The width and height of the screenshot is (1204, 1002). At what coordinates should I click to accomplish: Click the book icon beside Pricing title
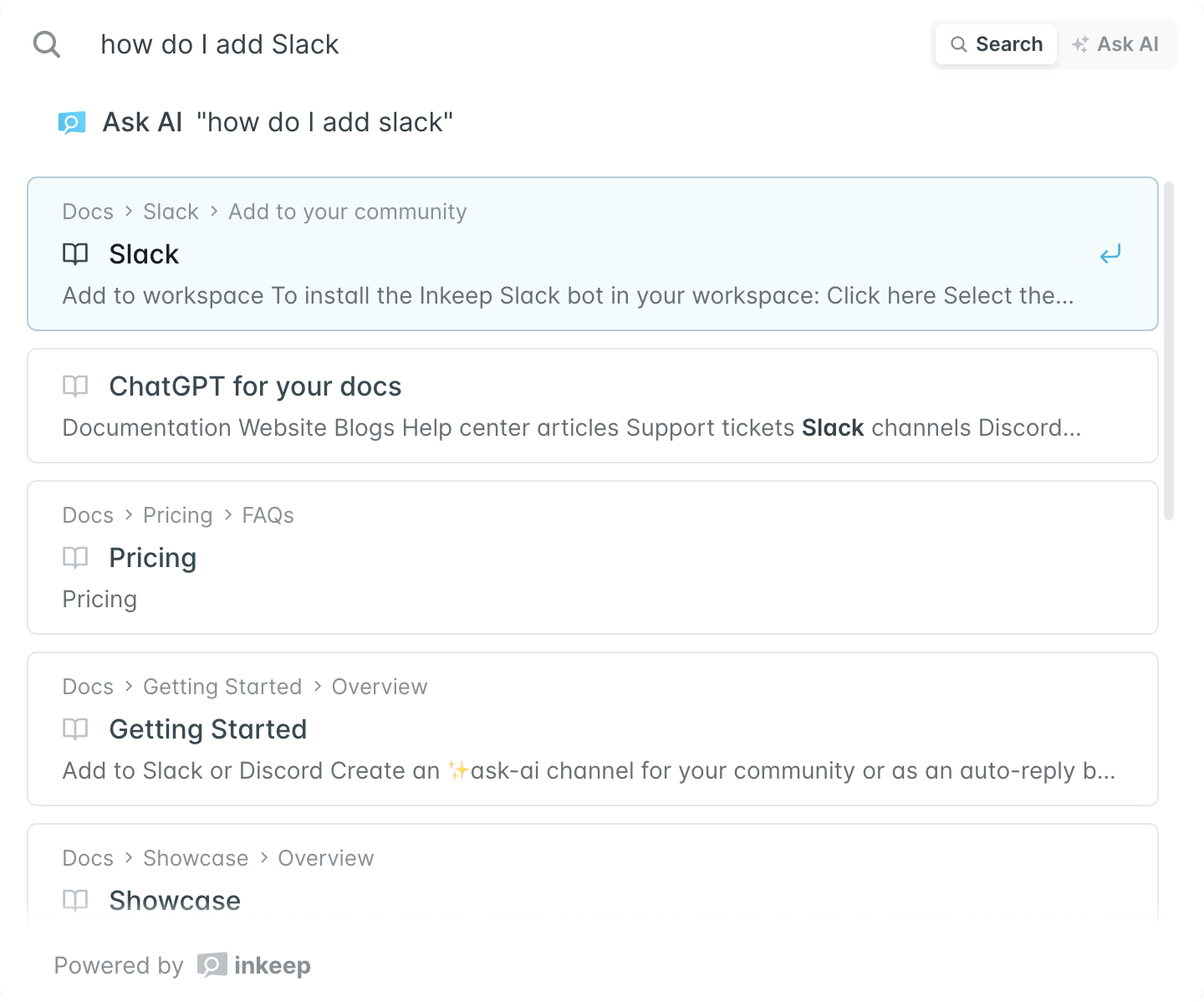75,558
